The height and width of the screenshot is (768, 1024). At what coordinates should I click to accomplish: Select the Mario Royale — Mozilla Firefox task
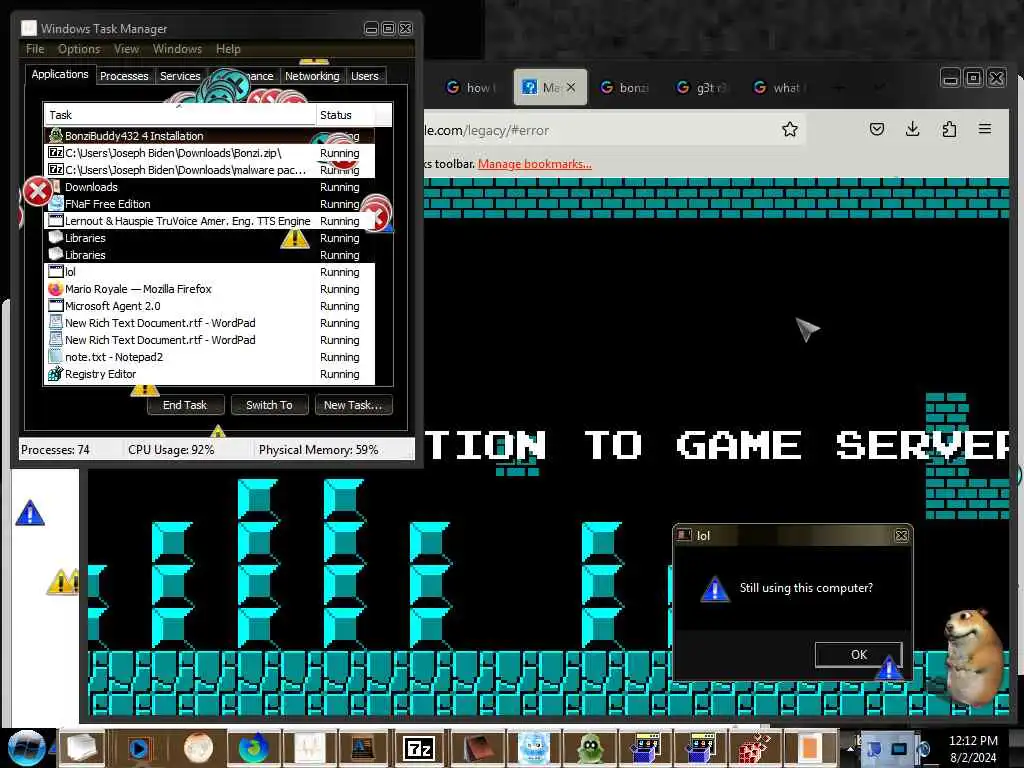pos(210,289)
